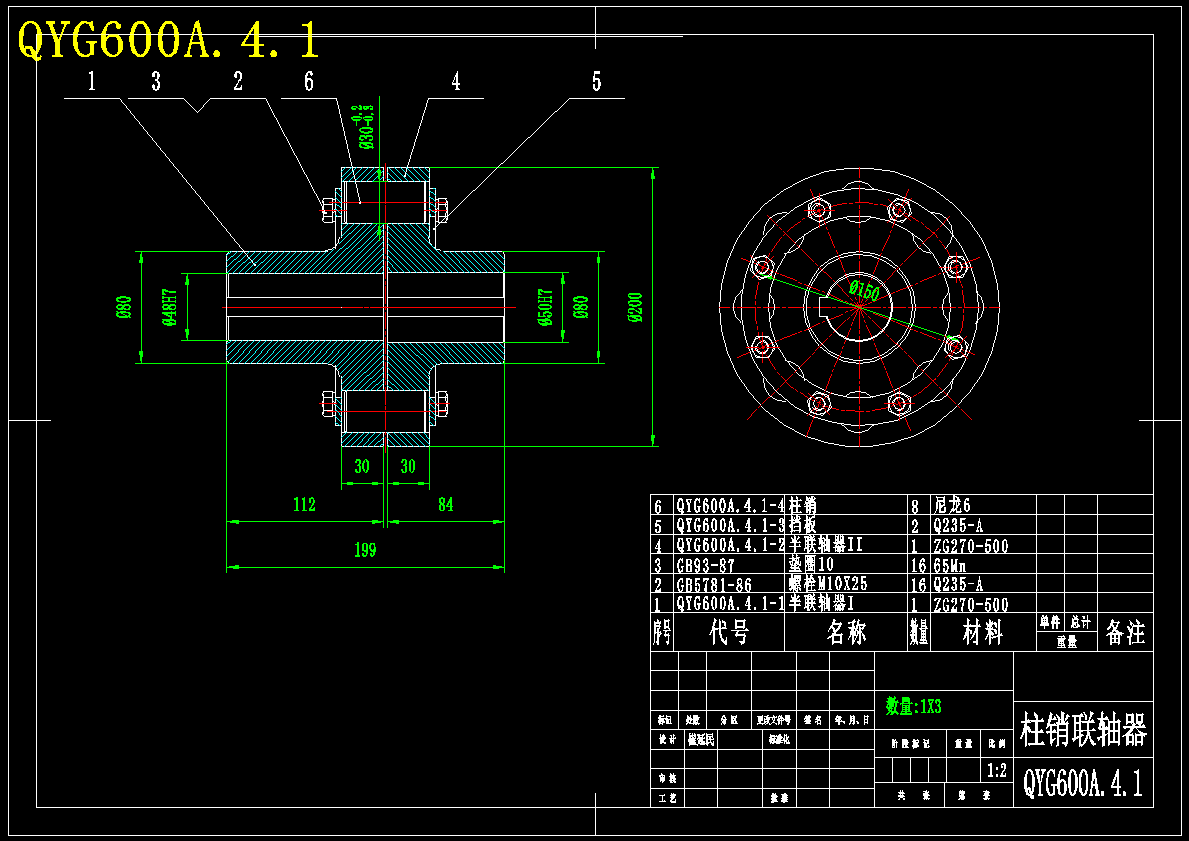Click the 标准化 label
Viewport: 1189px width, 841px height.
pos(779,739)
